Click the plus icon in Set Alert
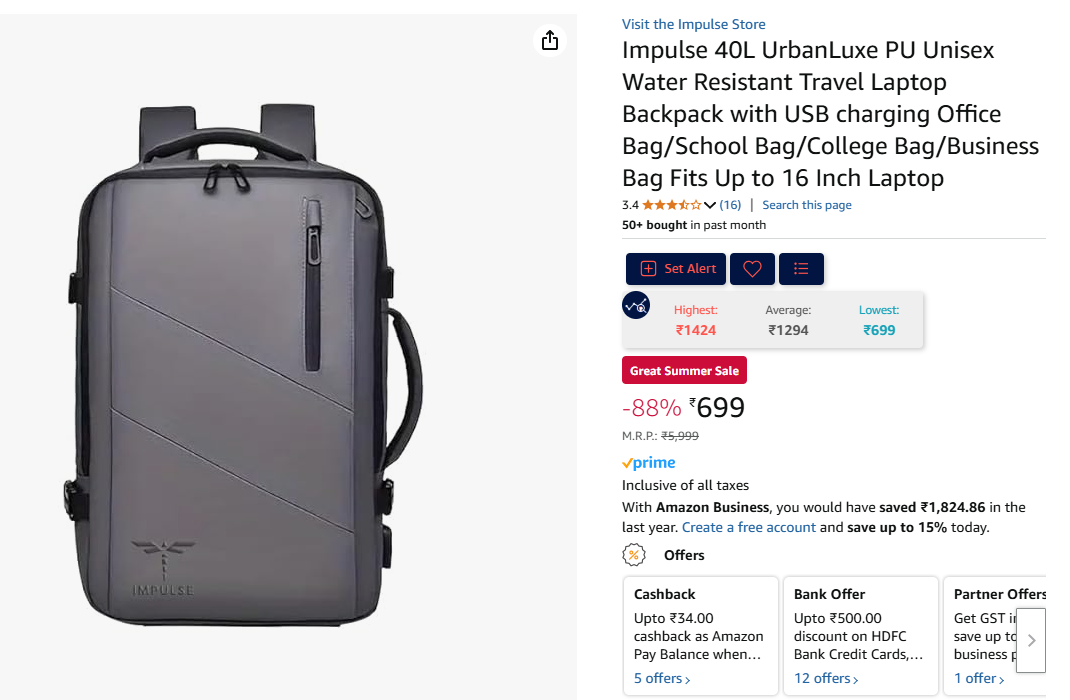Viewport: 1070px width, 700px height. (x=648, y=269)
